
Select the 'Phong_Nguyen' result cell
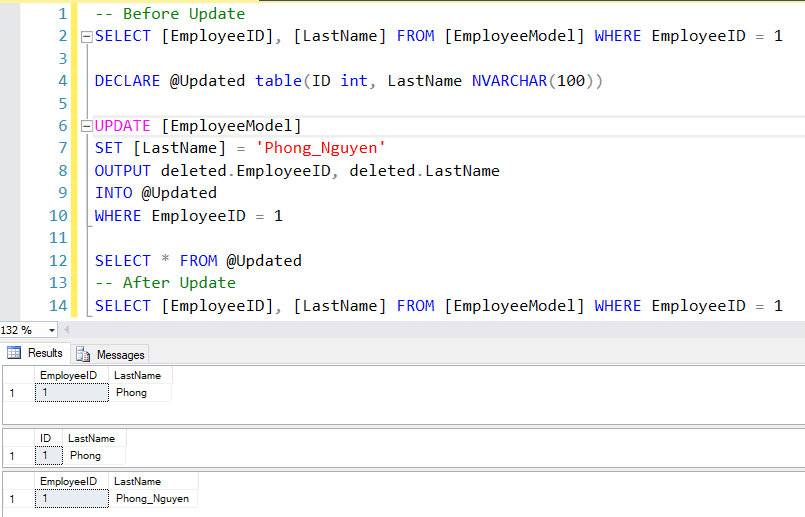click(154, 499)
